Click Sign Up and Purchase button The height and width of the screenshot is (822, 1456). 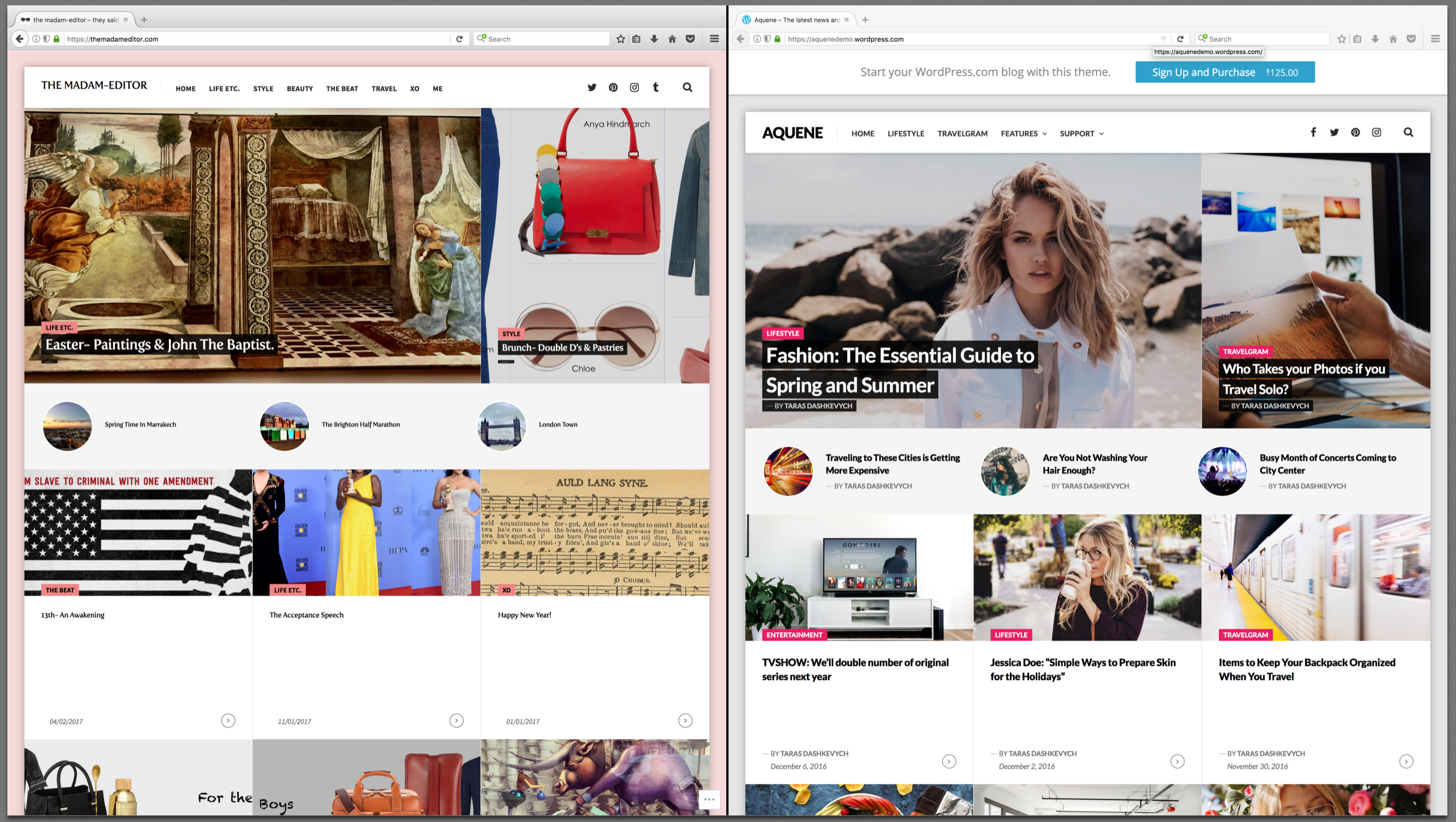(1224, 72)
